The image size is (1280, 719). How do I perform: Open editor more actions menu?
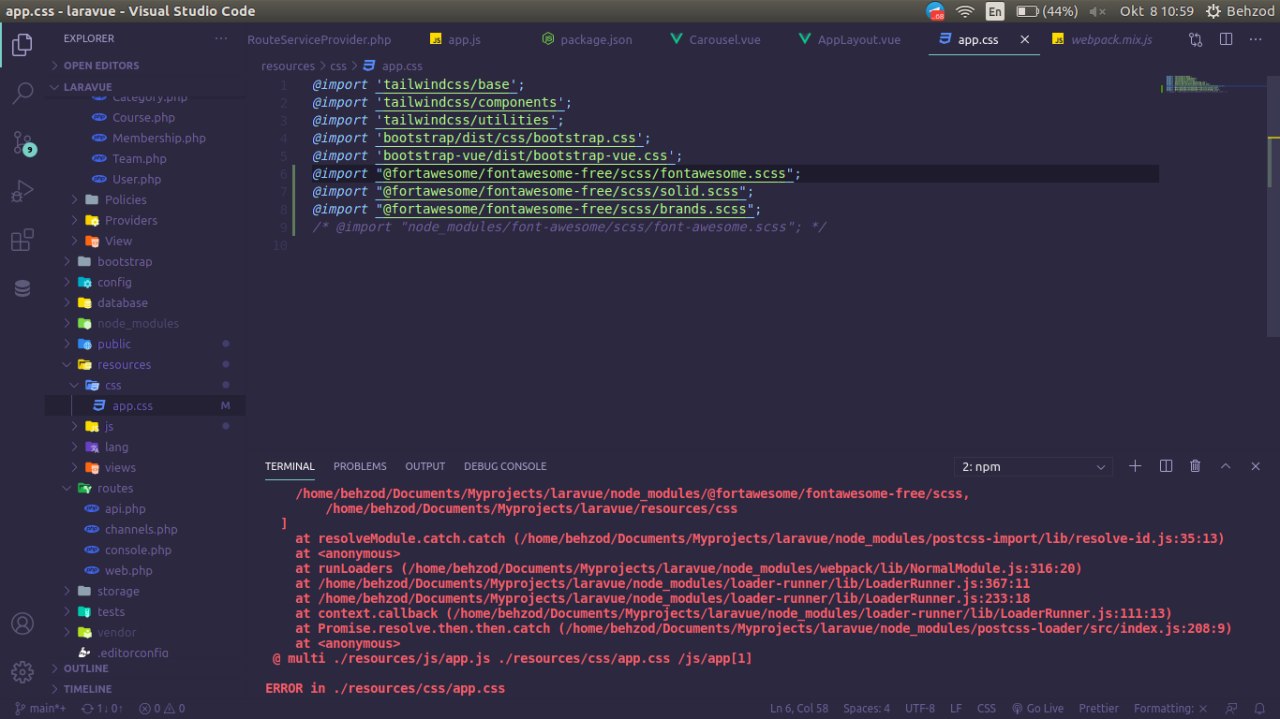point(1256,40)
